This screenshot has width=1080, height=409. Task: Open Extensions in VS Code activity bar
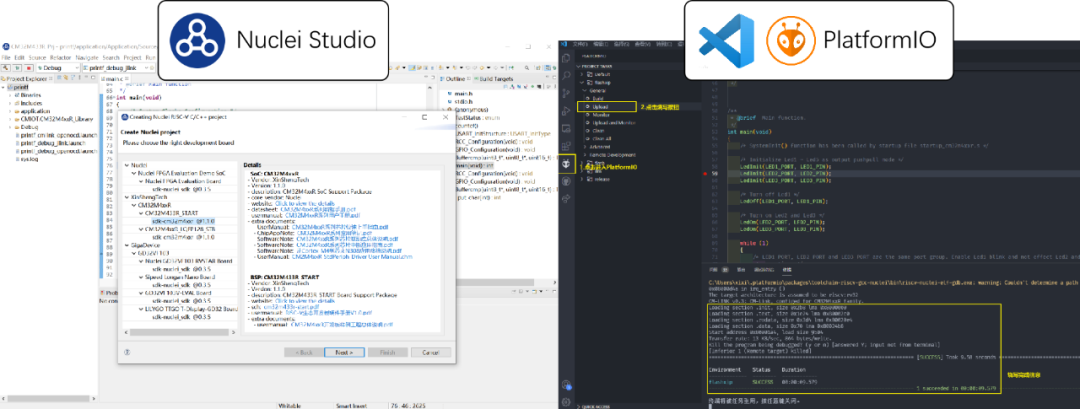[566, 146]
